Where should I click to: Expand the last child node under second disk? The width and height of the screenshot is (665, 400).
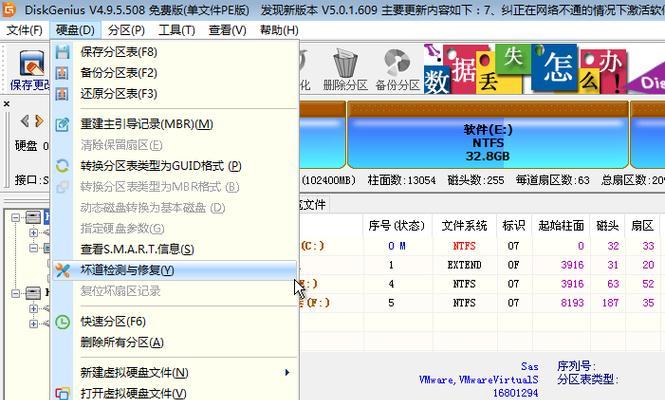tap(33, 324)
